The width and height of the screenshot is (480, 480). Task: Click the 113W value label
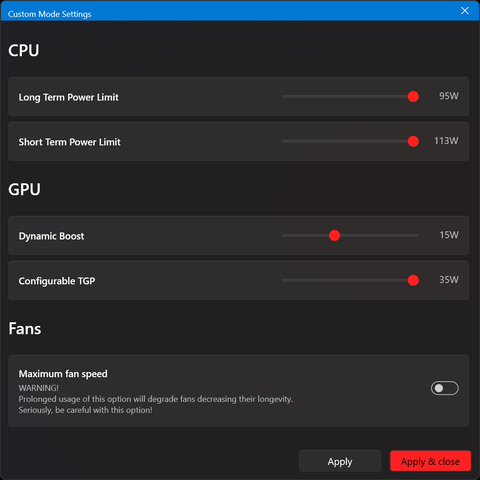[x=446, y=141]
